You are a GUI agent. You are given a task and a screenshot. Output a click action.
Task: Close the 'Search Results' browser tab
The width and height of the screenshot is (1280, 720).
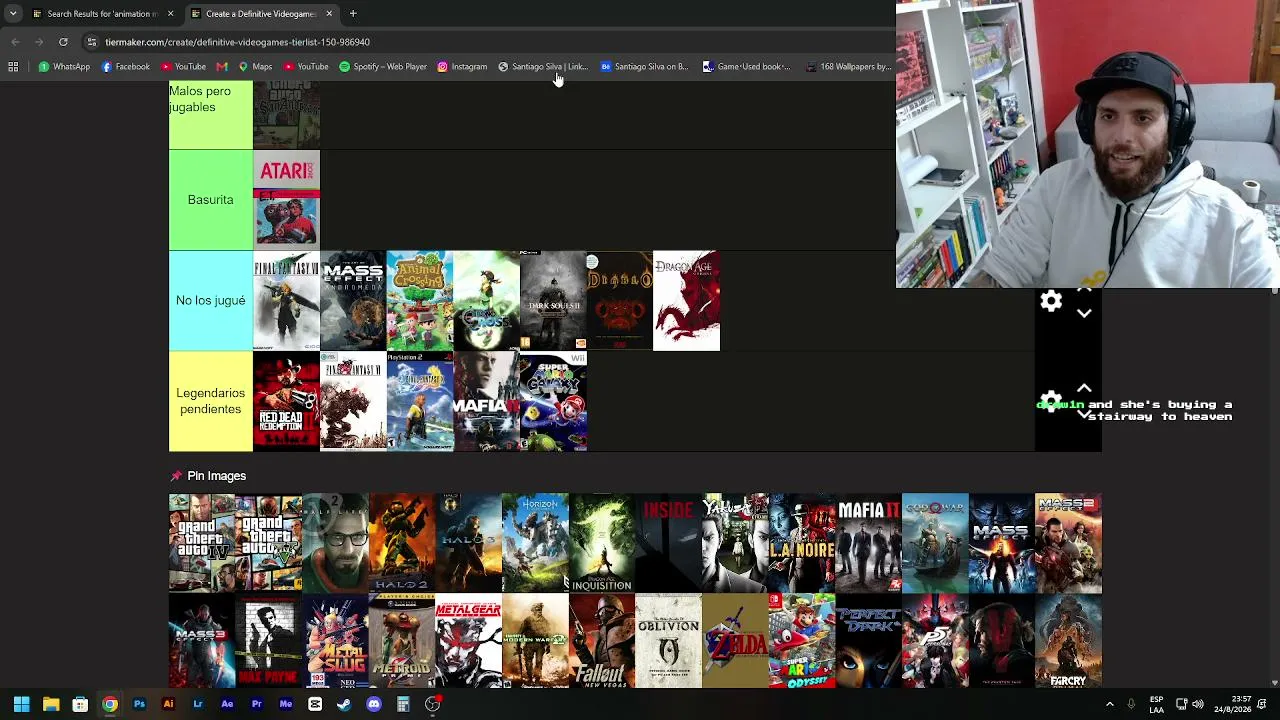[x=170, y=14]
